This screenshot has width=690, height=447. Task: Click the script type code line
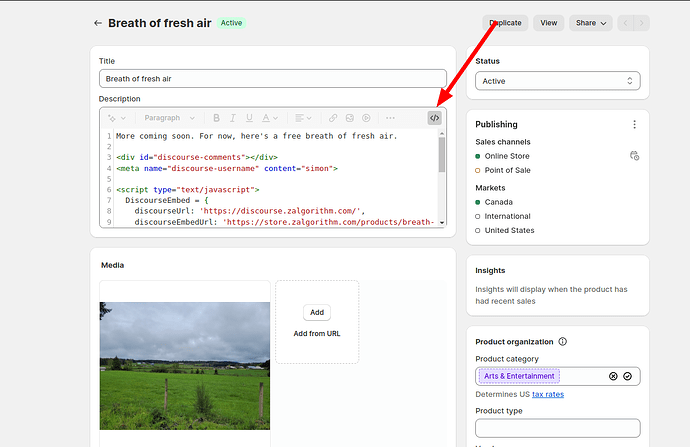click(187, 190)
